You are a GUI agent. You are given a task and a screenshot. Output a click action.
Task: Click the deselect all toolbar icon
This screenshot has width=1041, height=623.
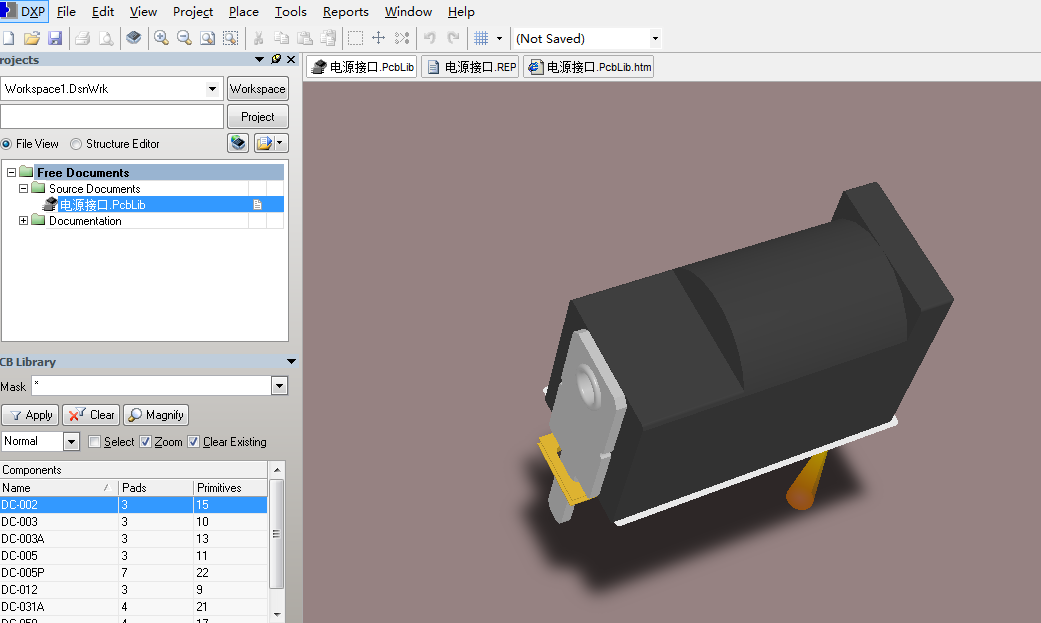402,39
